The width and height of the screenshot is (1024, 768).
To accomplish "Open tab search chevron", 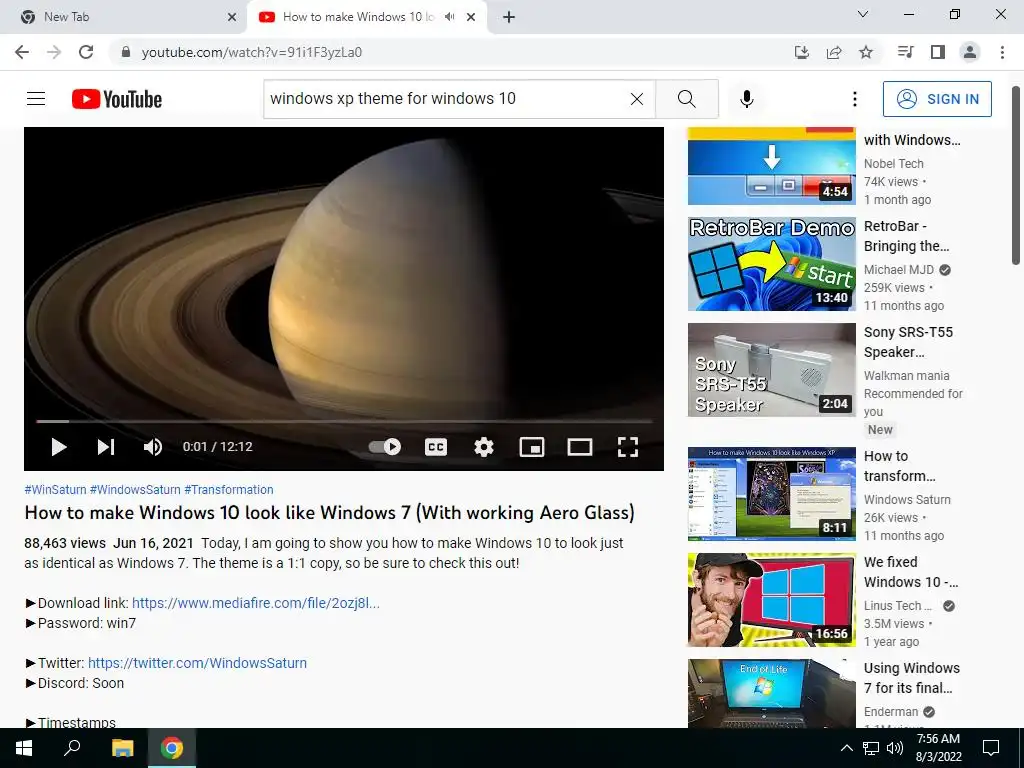I will tap(863, 14).
